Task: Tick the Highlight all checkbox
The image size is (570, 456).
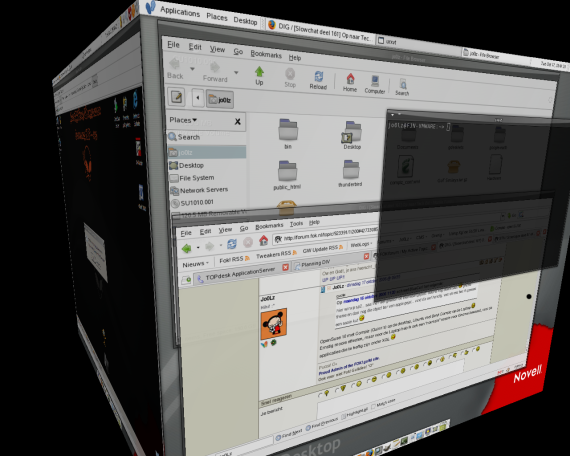Action: pyautogui.click(x=344, y=417)
